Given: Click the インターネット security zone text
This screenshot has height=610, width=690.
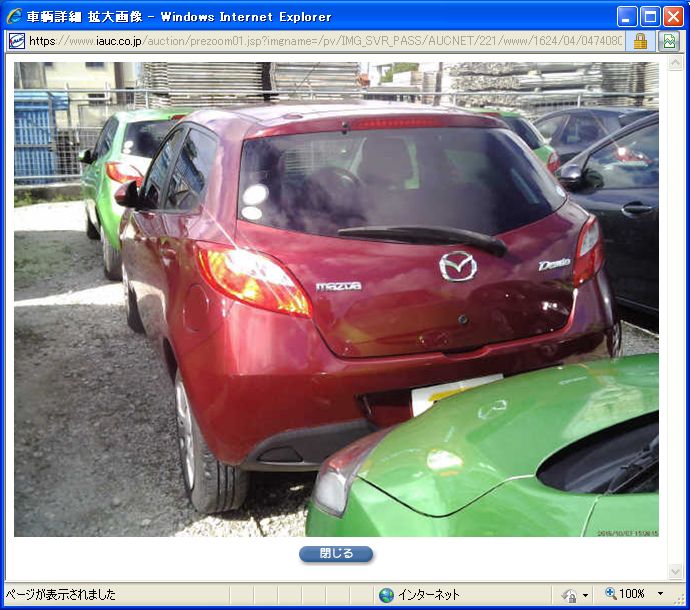Looking at the screenshot, I should pyautogui.click(x=429, y=595).
